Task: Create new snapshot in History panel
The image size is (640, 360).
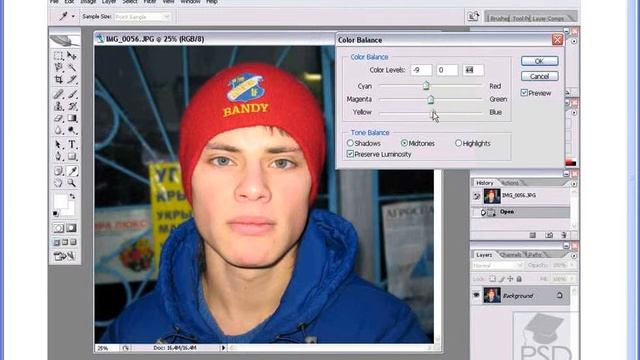Action: click(549, 235)
